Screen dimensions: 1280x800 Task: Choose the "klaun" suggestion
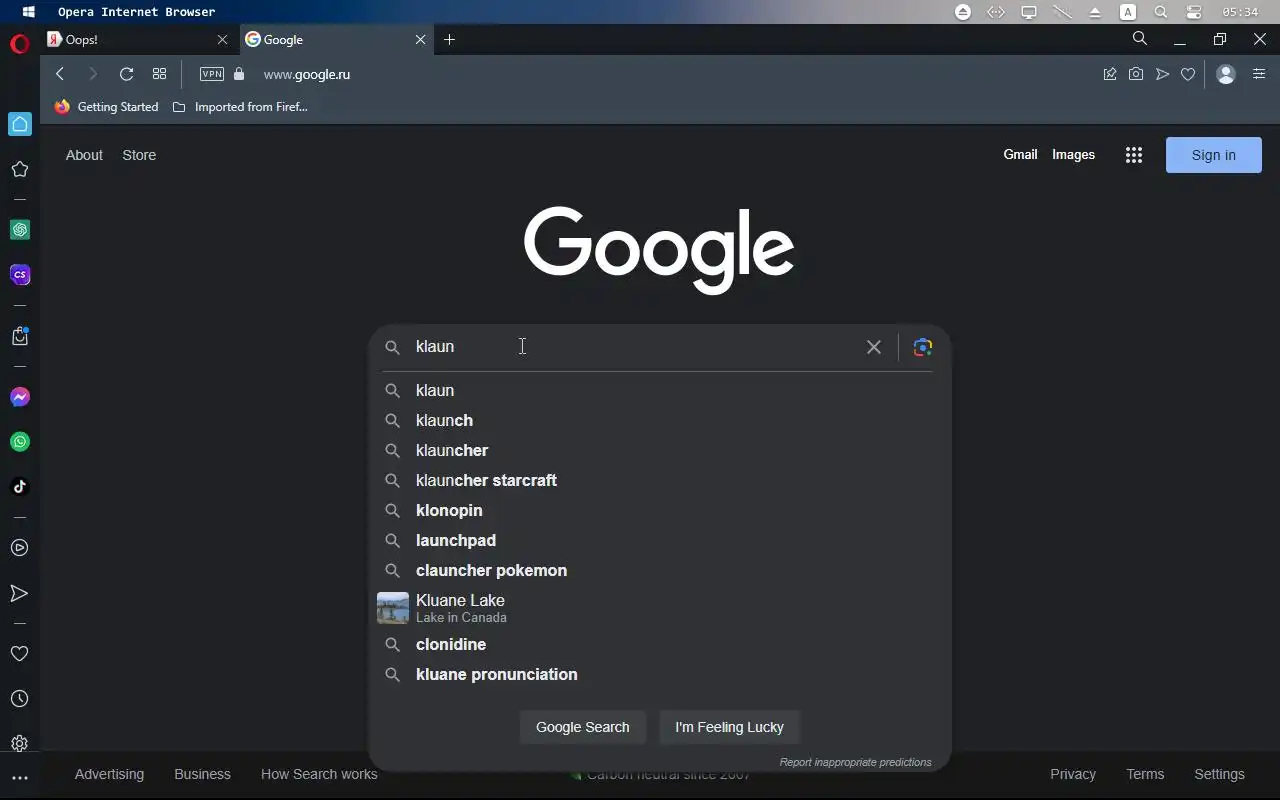[x=660, y=390]
